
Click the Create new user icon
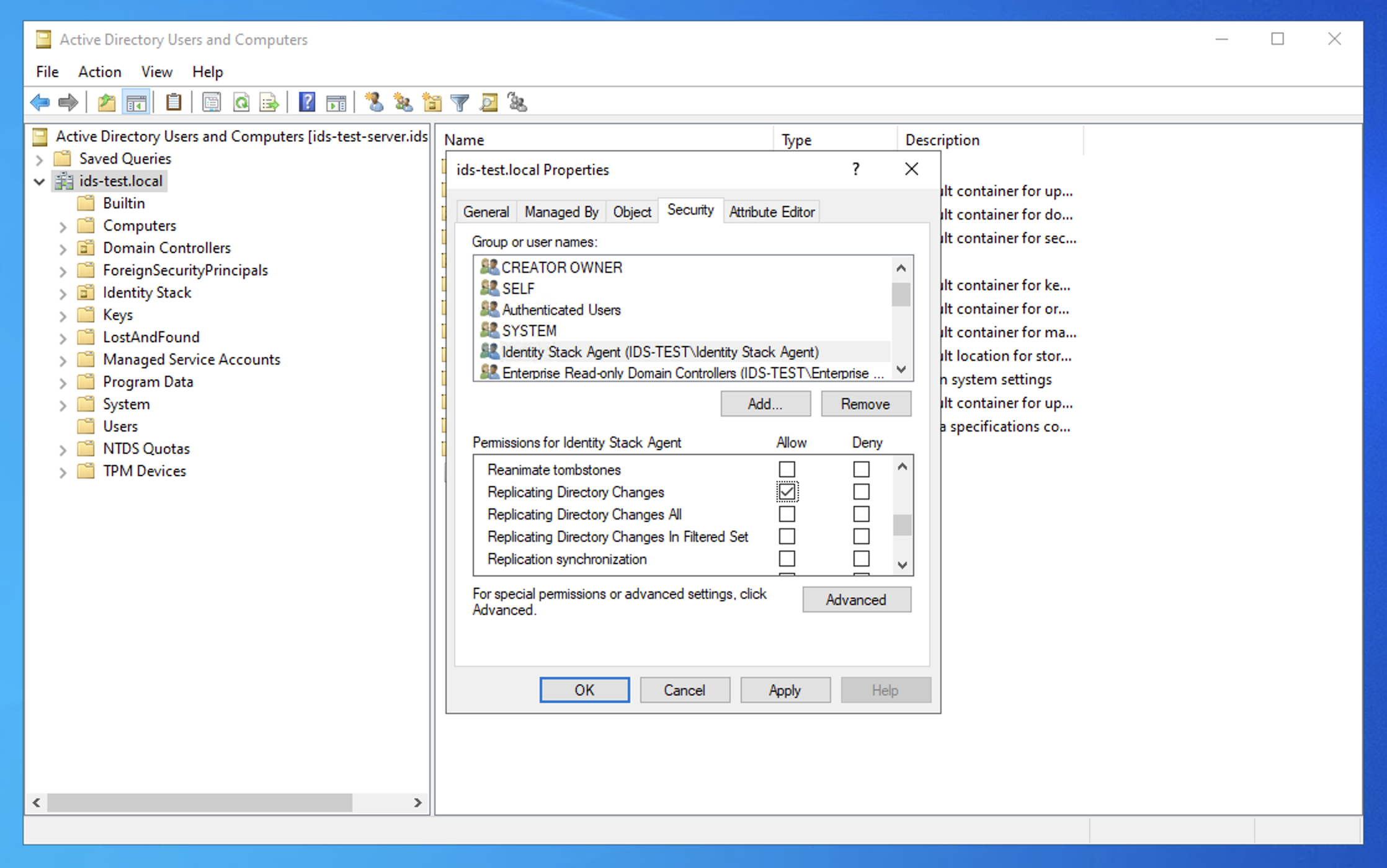(374, 102)
